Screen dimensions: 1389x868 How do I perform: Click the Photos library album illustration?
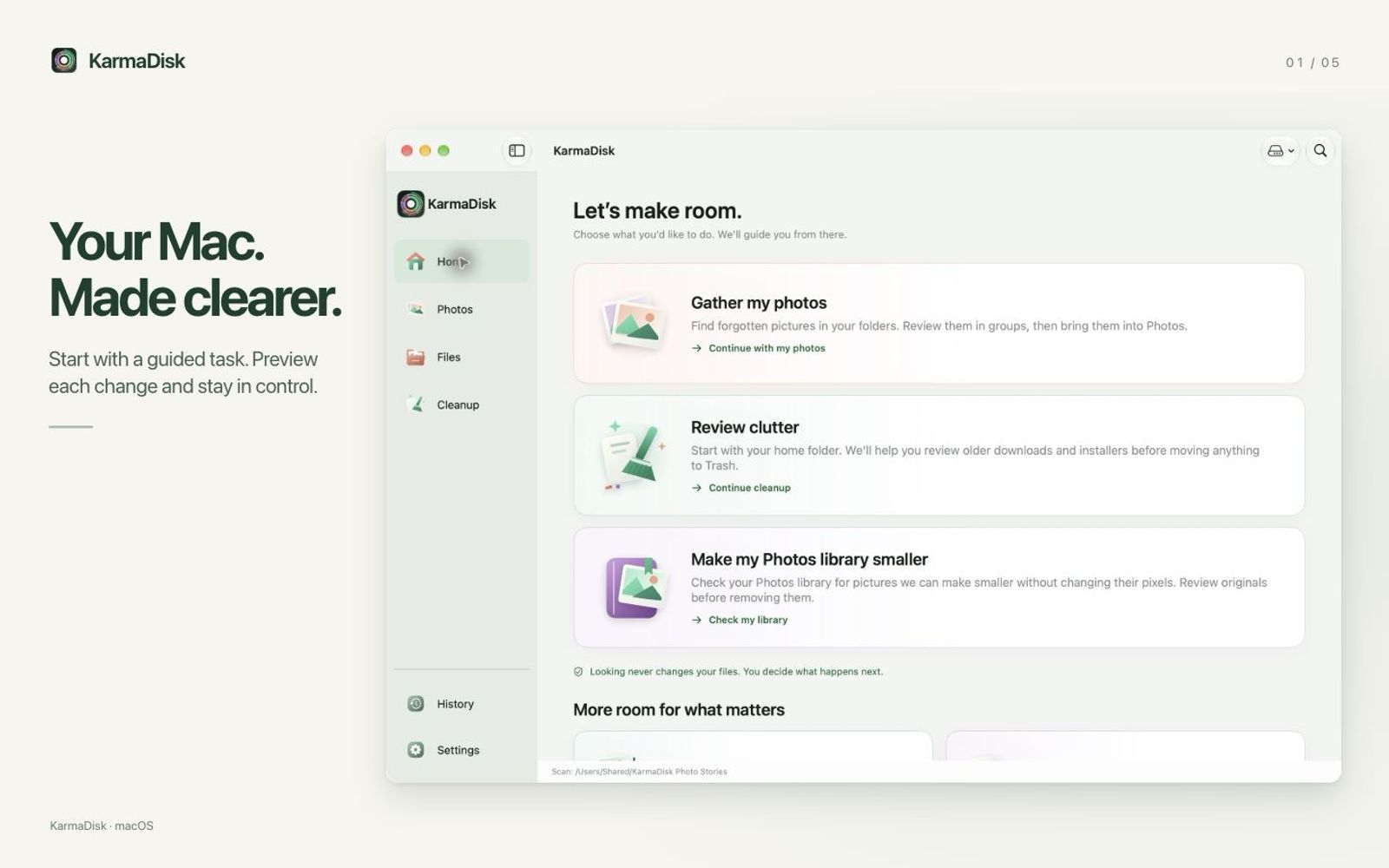(635, 588)
